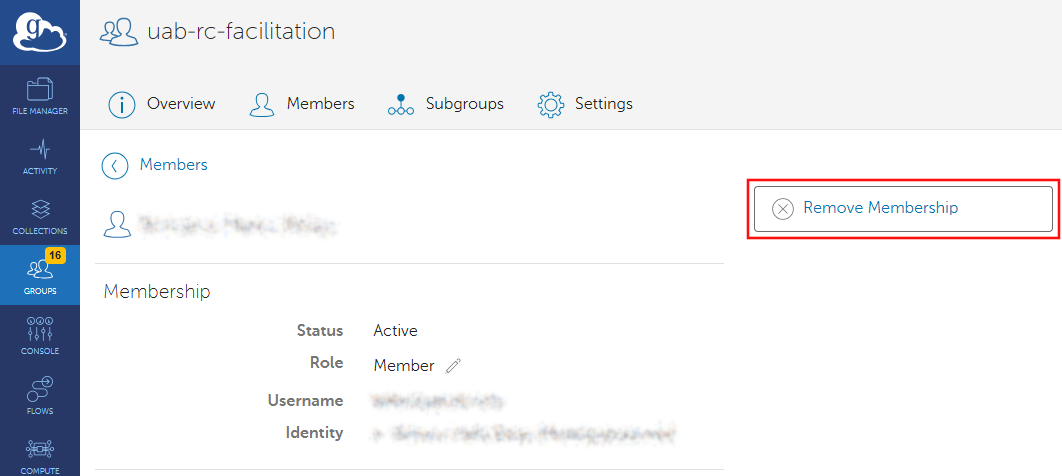Click the Remove Membership button
The height and width of the screenshot is (476, 1062).
pyautogui.click(x=902, y=208)
